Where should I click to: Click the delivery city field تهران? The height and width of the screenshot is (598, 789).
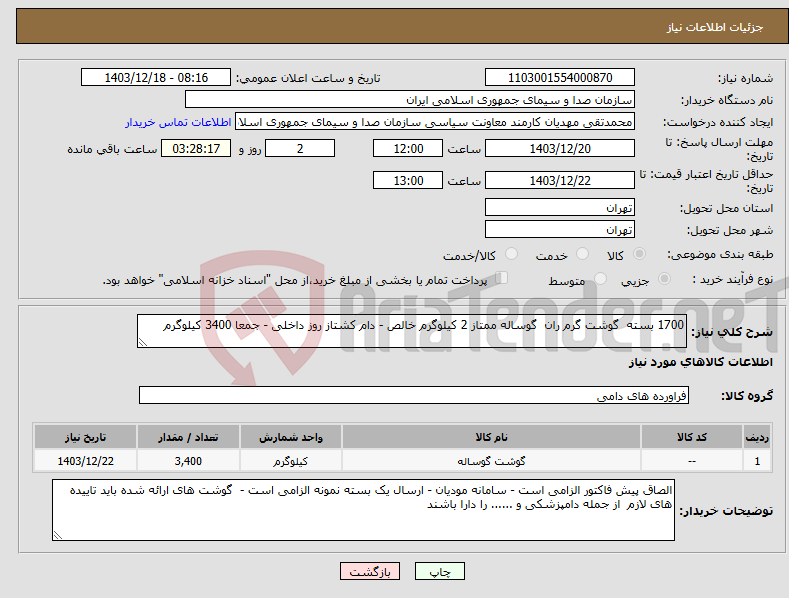click(560, 230)
